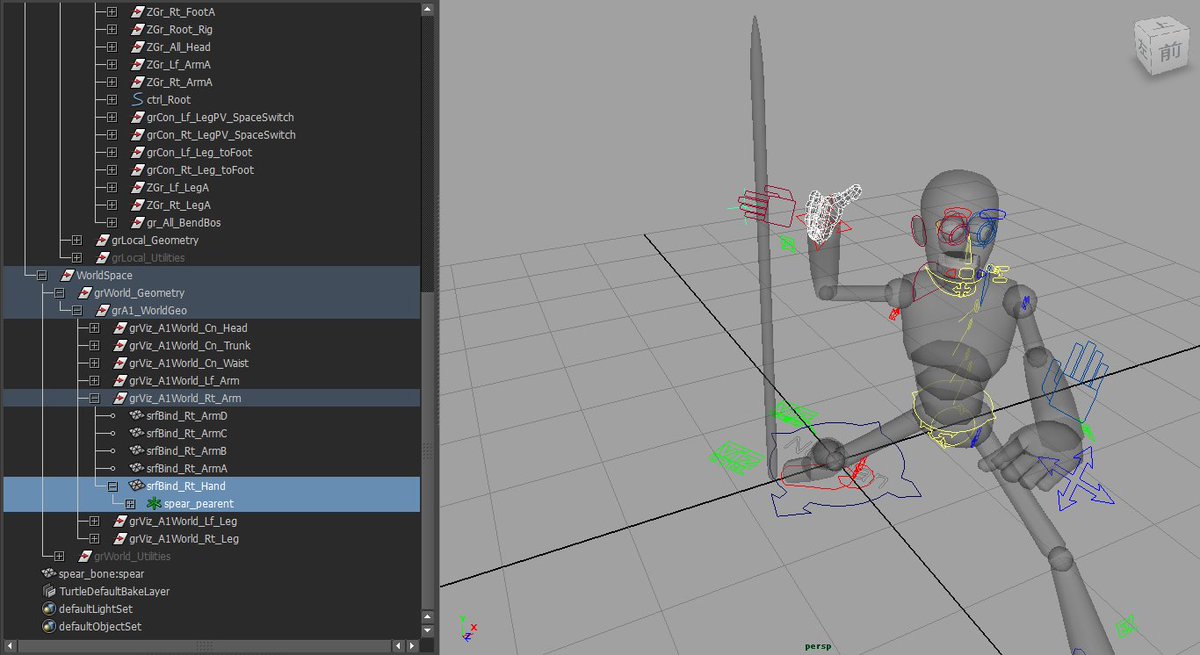Click the ZGr_Rt_FootA transform icon
This screenshot has width=1200, height=655.
[x=138, y=12]
